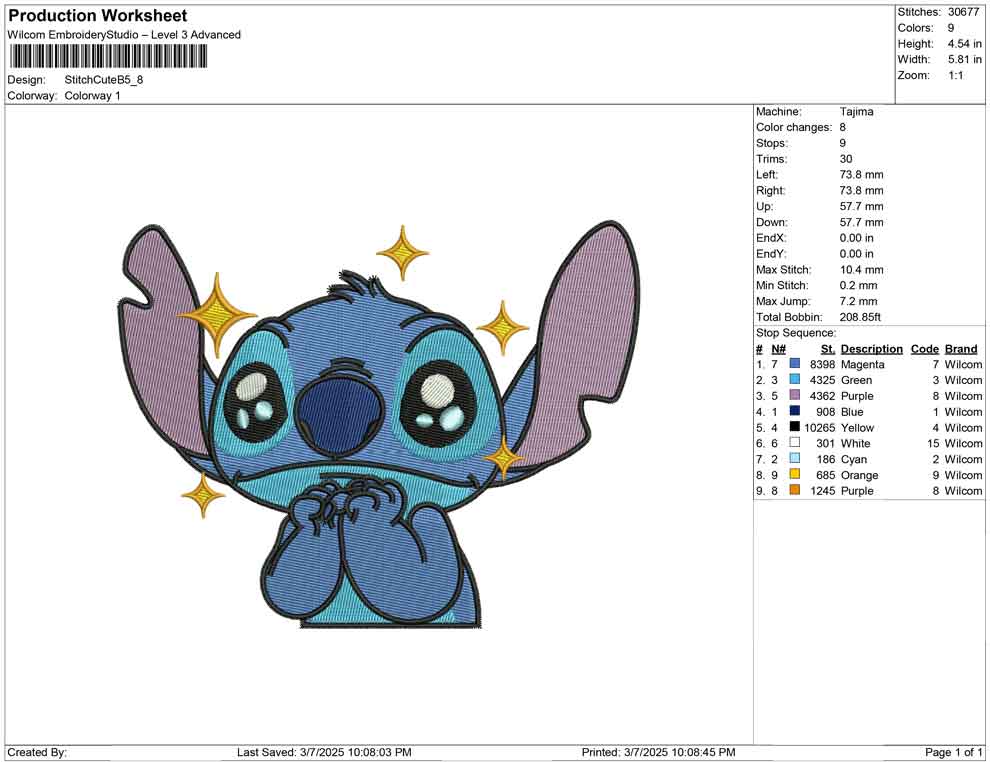Select the Trims value 30
The image size is (990, 762).
pyautogui.click(x=846, y=159)
